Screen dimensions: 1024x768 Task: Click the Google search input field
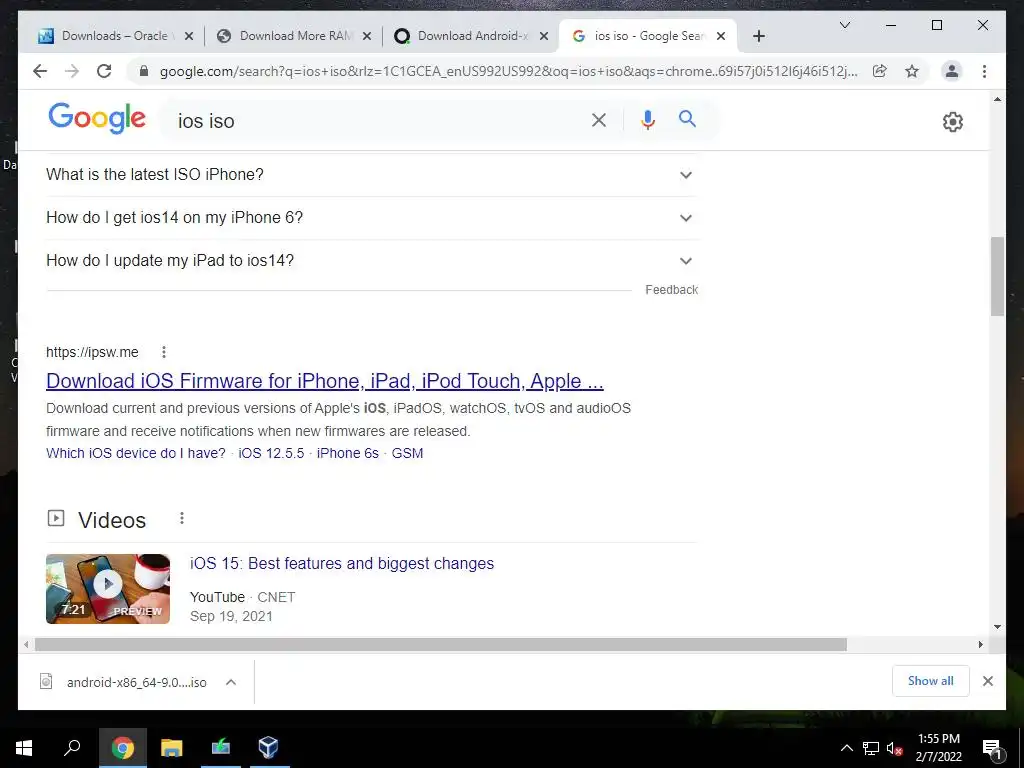pos(379,121)
